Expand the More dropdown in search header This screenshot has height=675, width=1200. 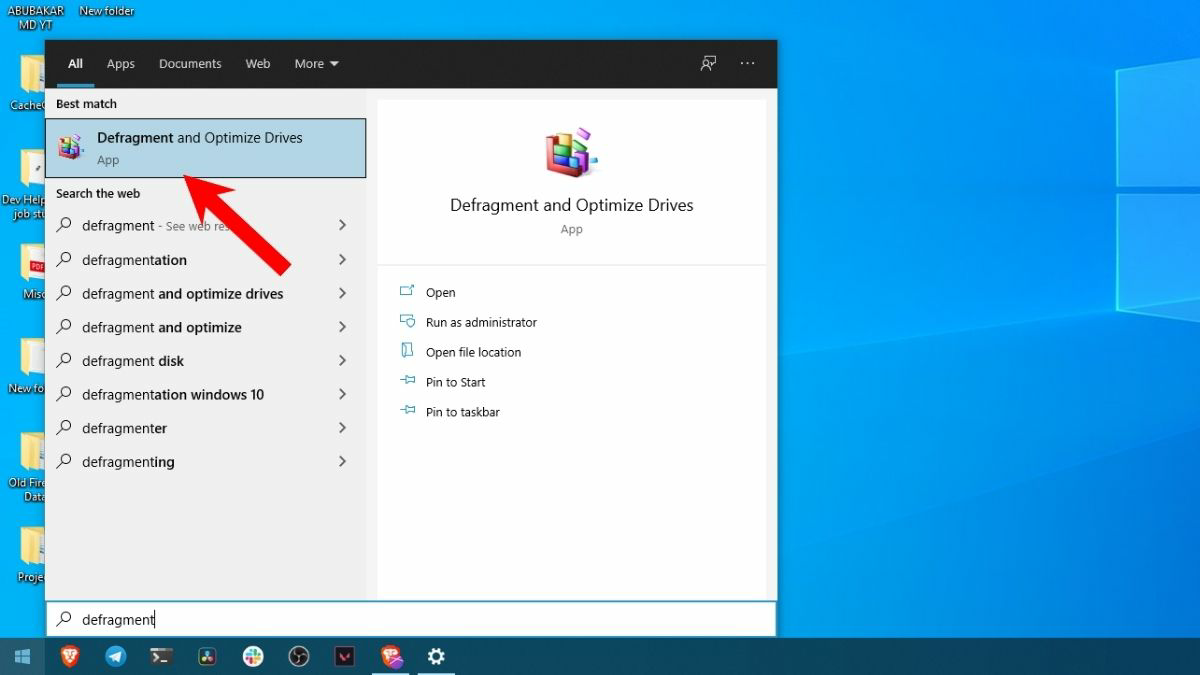tap(316, 63)
